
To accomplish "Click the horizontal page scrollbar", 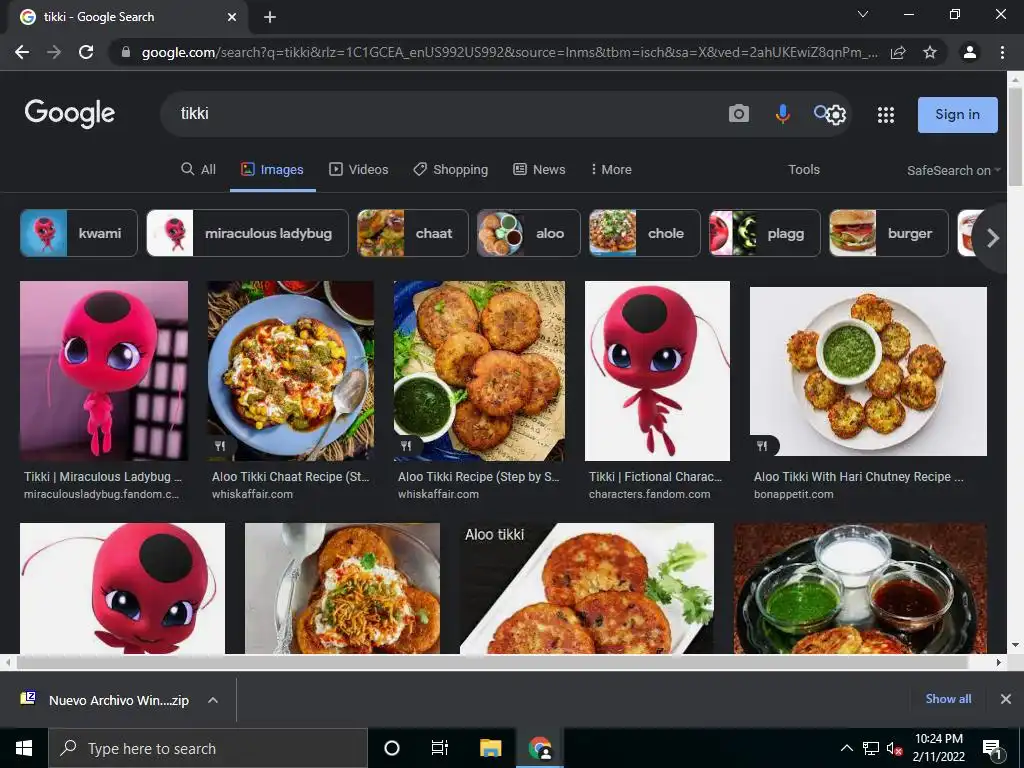I will (x=491, y=662).
